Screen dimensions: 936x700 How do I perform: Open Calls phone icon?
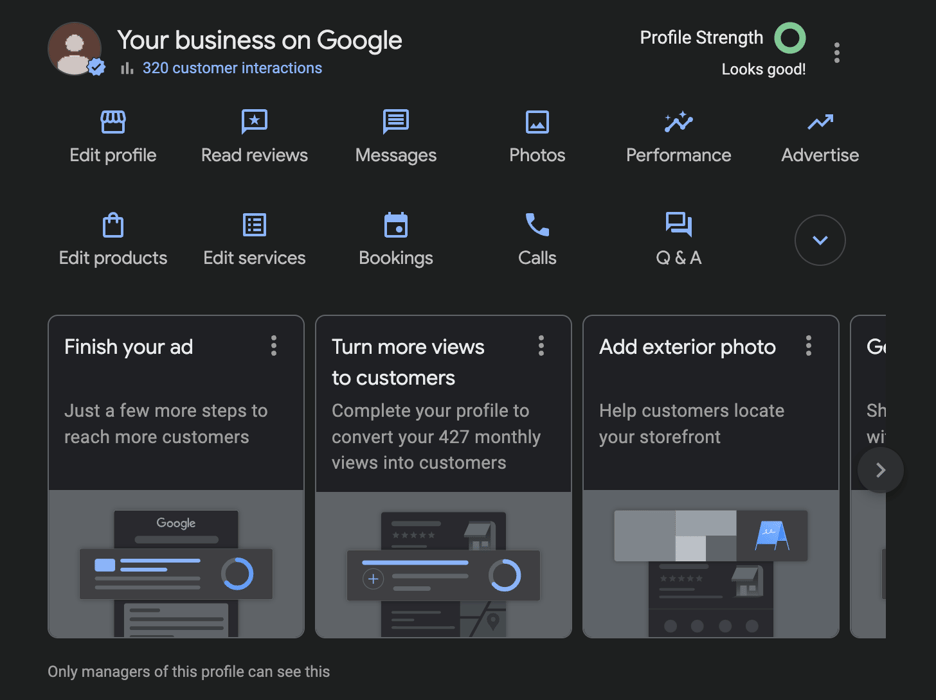coord(537,225)
